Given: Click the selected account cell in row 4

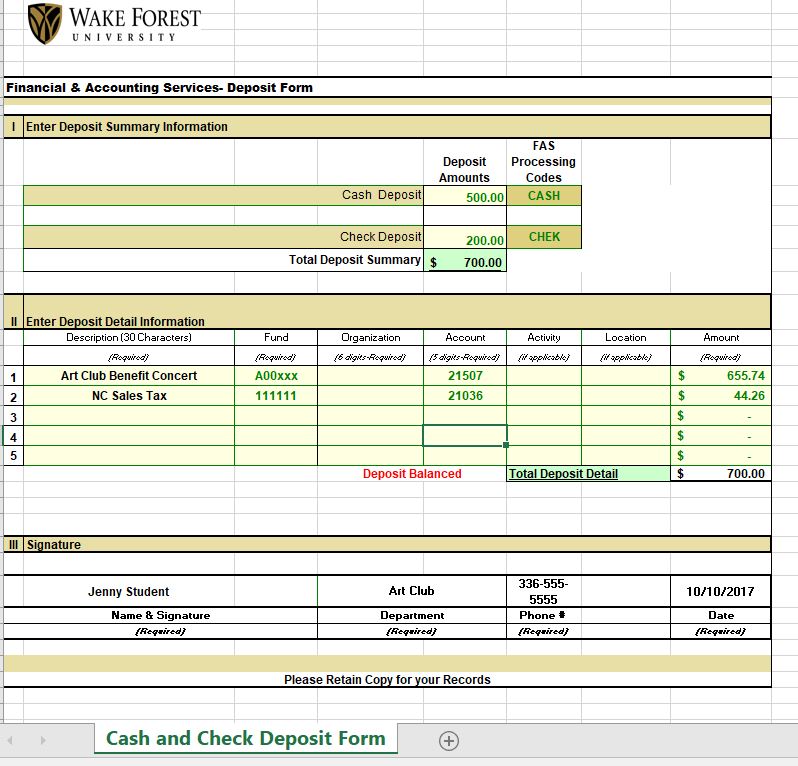Looking at the screenshot, I should pyautogui.click(x=465, y=436).
